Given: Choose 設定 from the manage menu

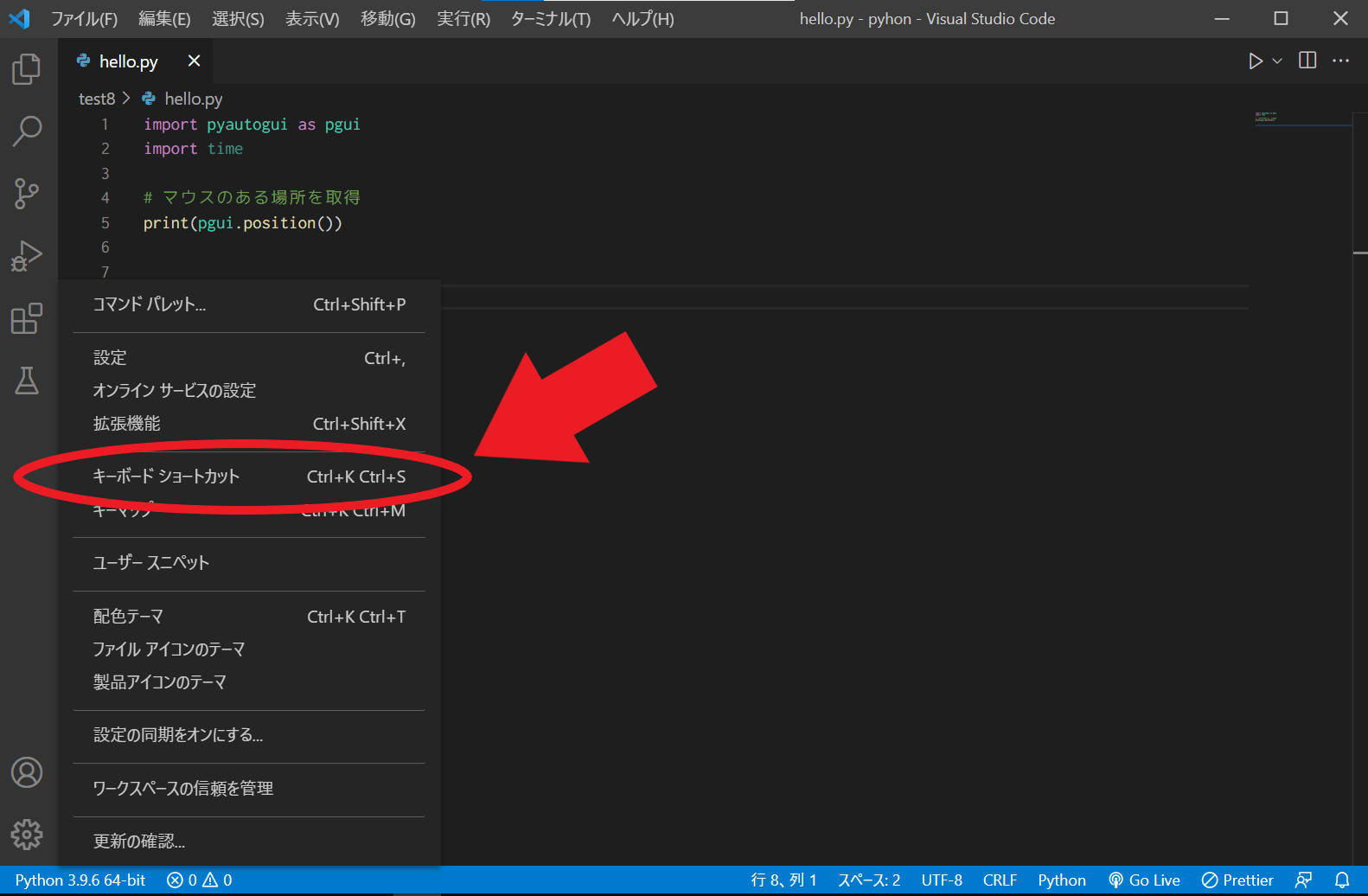Looking at the screenshot, I should click(249, 358).
